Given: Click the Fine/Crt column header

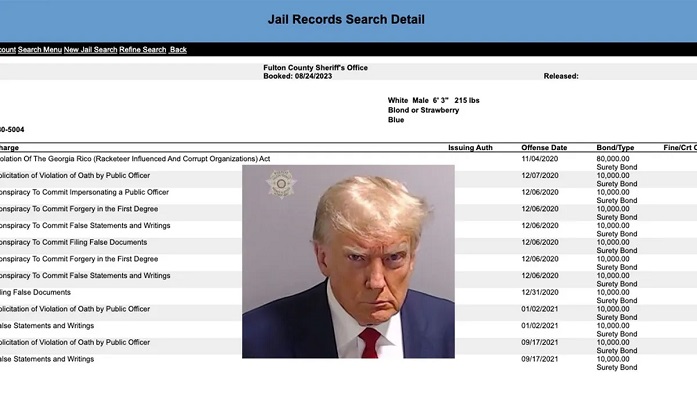Looking at the screenshot, I should point(679,148).
